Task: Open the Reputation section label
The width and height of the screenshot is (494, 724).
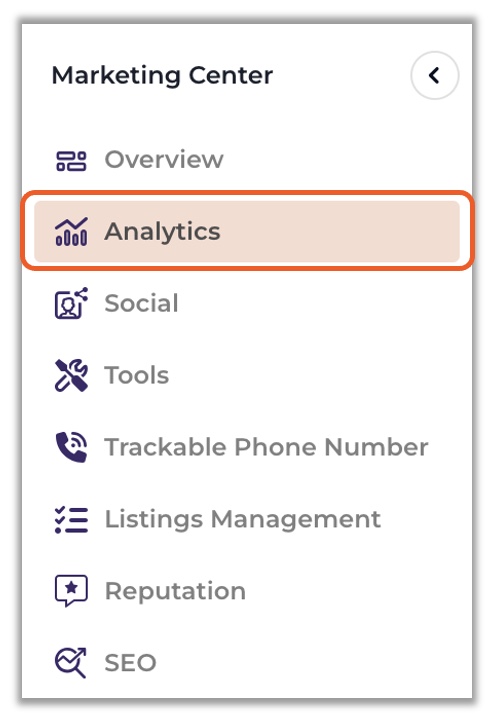Action: [x=175, y=591]
